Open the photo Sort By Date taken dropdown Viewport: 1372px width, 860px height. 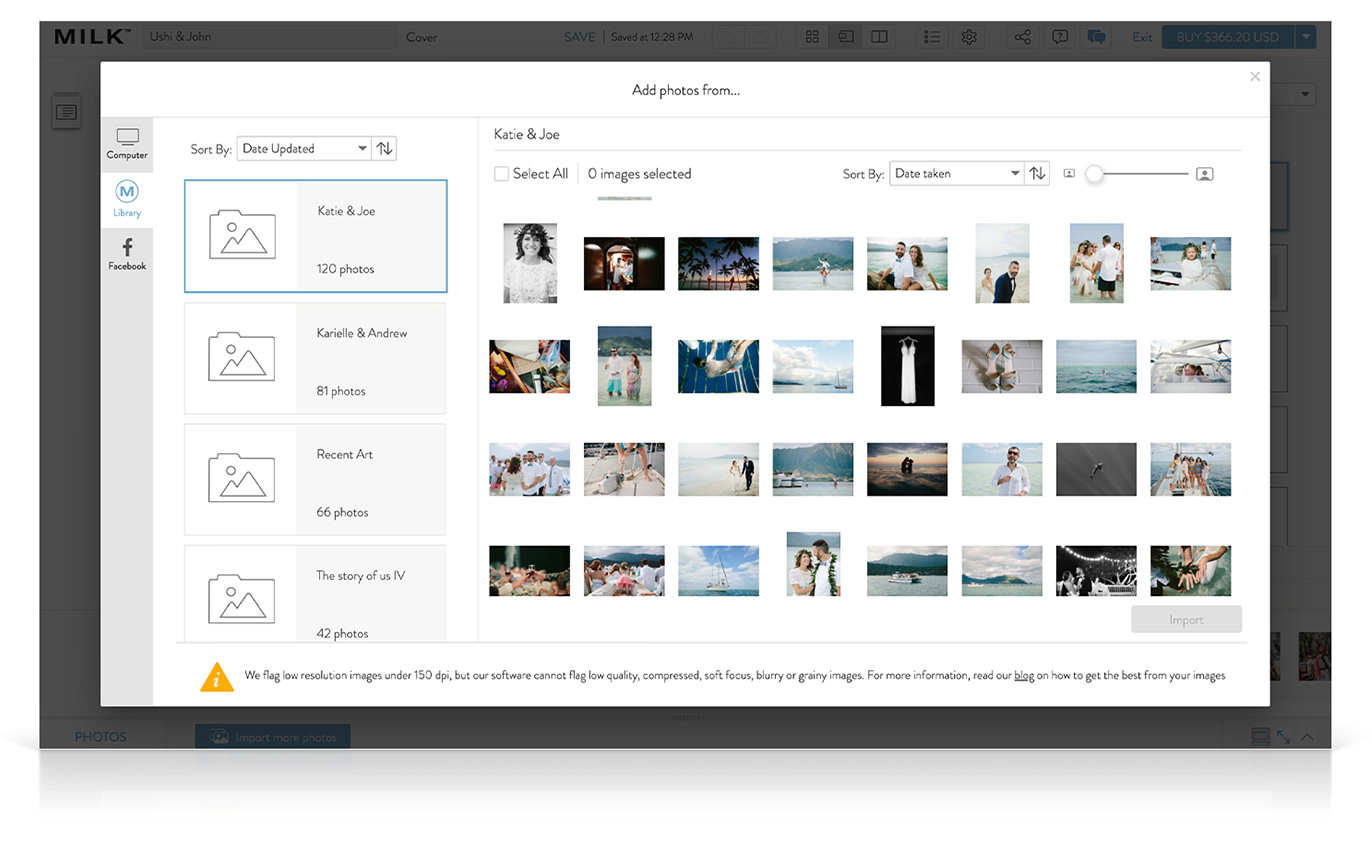[957, 174]
